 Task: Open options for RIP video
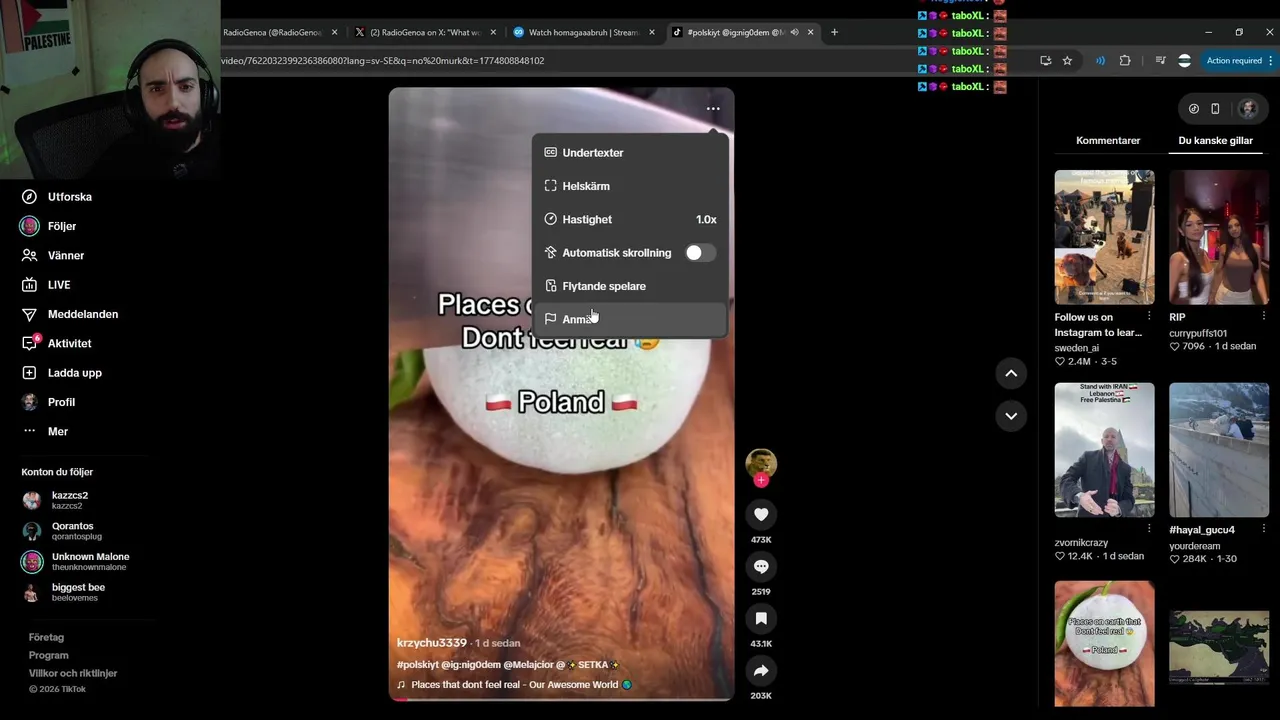click(x=1263, y=317)
